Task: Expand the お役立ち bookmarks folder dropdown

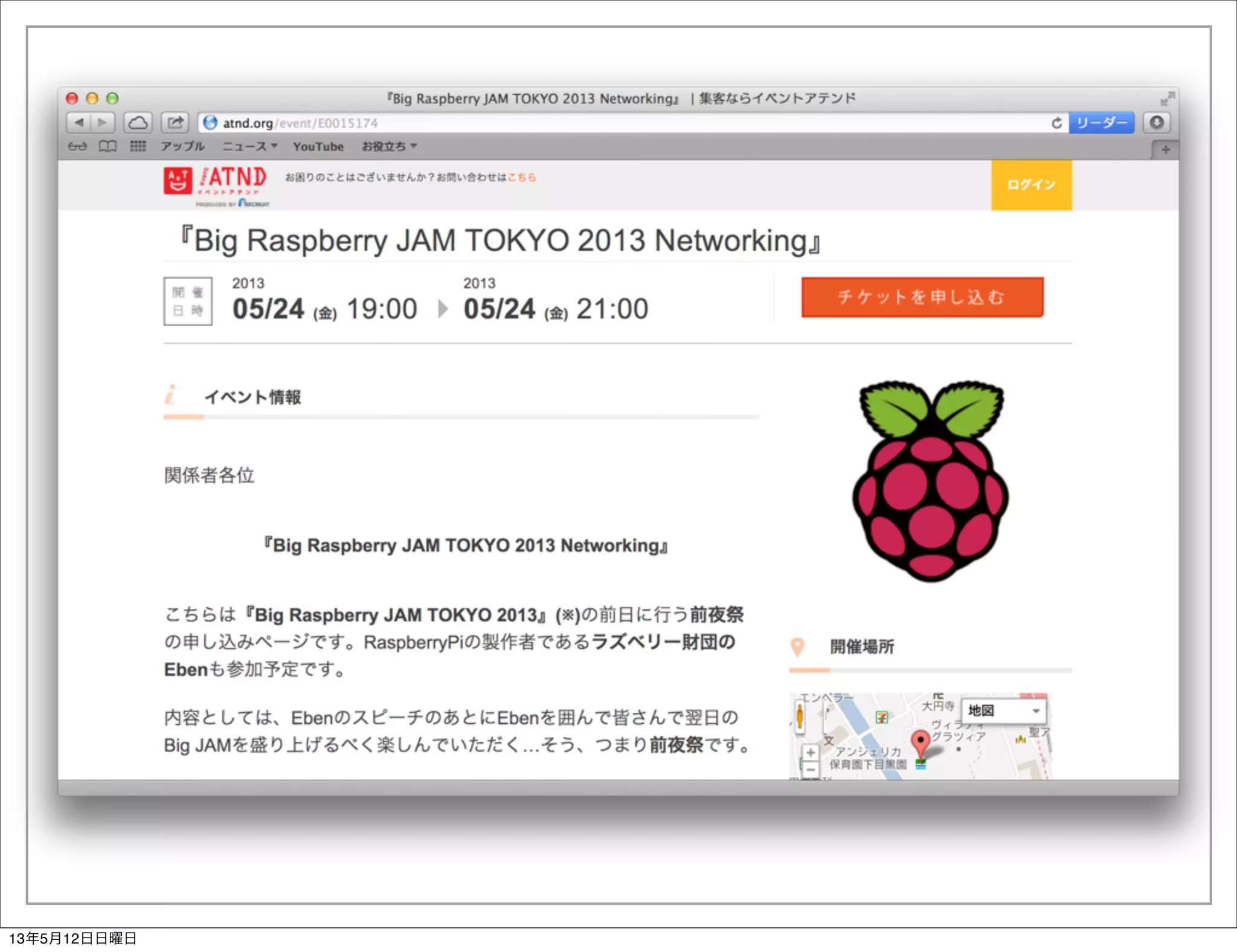Action: [x=389, y=146]
